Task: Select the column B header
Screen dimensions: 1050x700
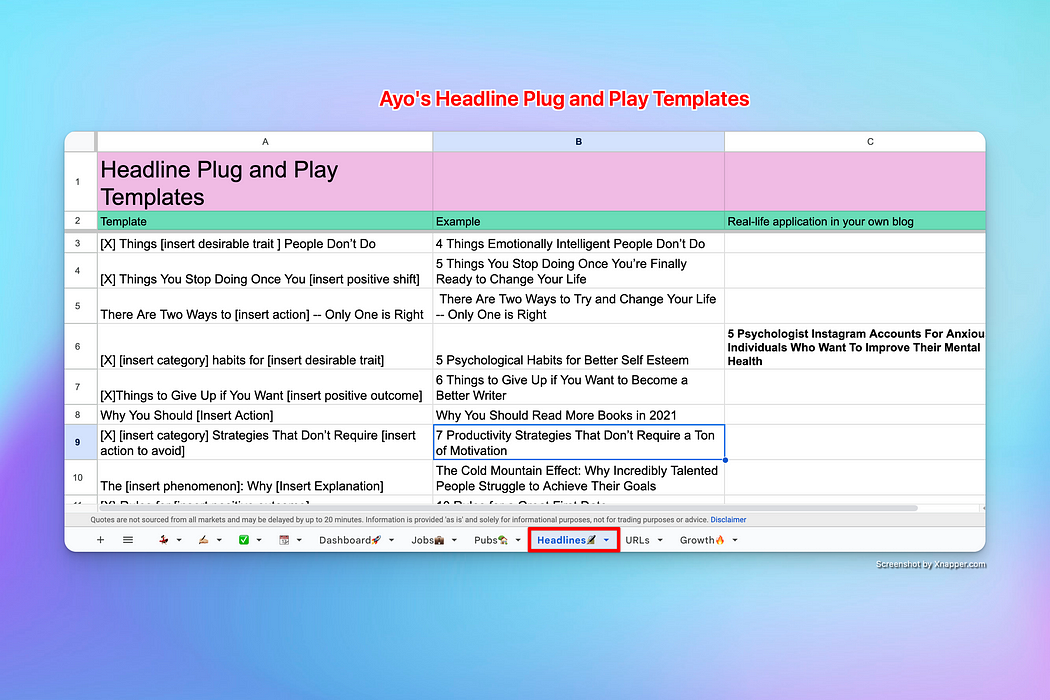Action: click(578, 141)
